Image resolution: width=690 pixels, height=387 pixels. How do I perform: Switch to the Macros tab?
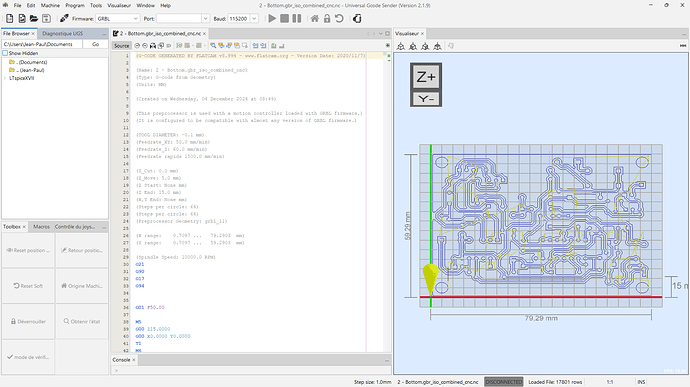click(x=41, y=227)
